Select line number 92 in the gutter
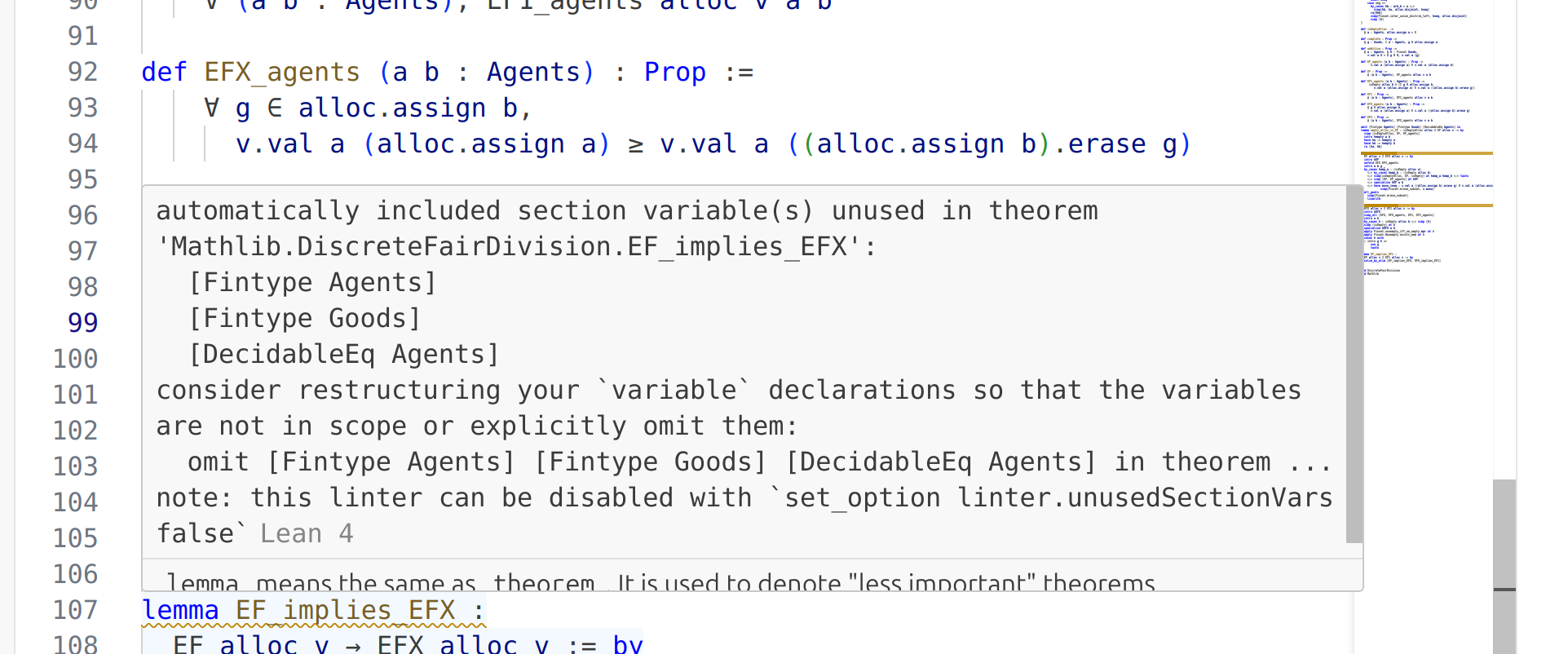This screenshot has width=1568, height=654. (82, 72)
